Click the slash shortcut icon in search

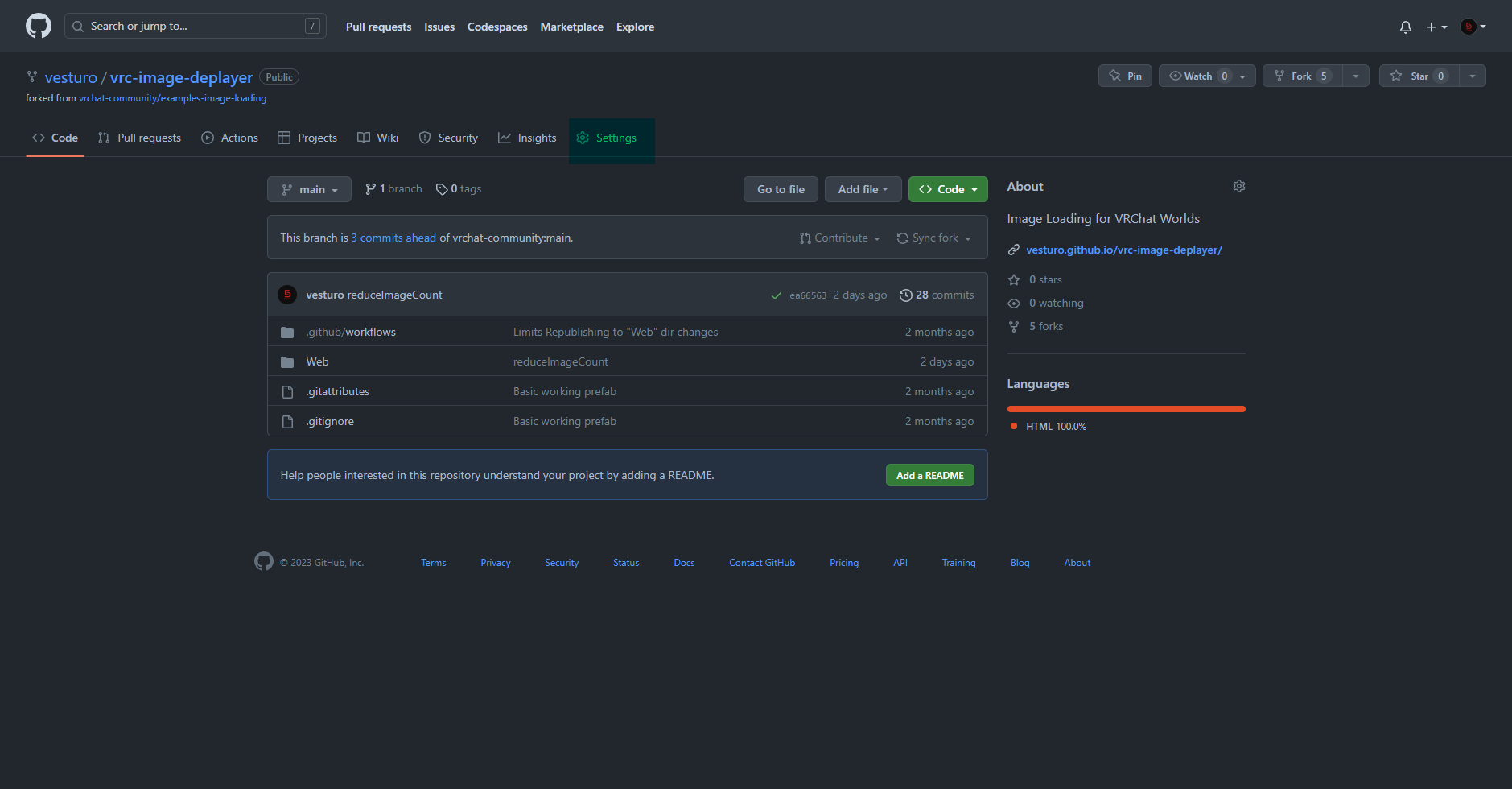tap(313, 27)
